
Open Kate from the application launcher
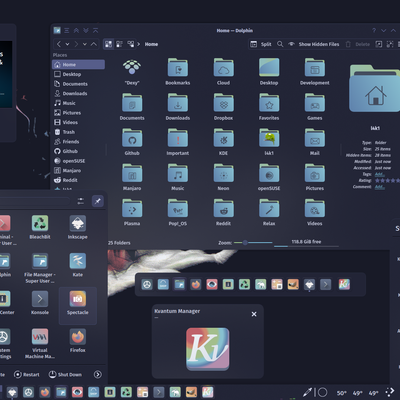tap(78, 265)
